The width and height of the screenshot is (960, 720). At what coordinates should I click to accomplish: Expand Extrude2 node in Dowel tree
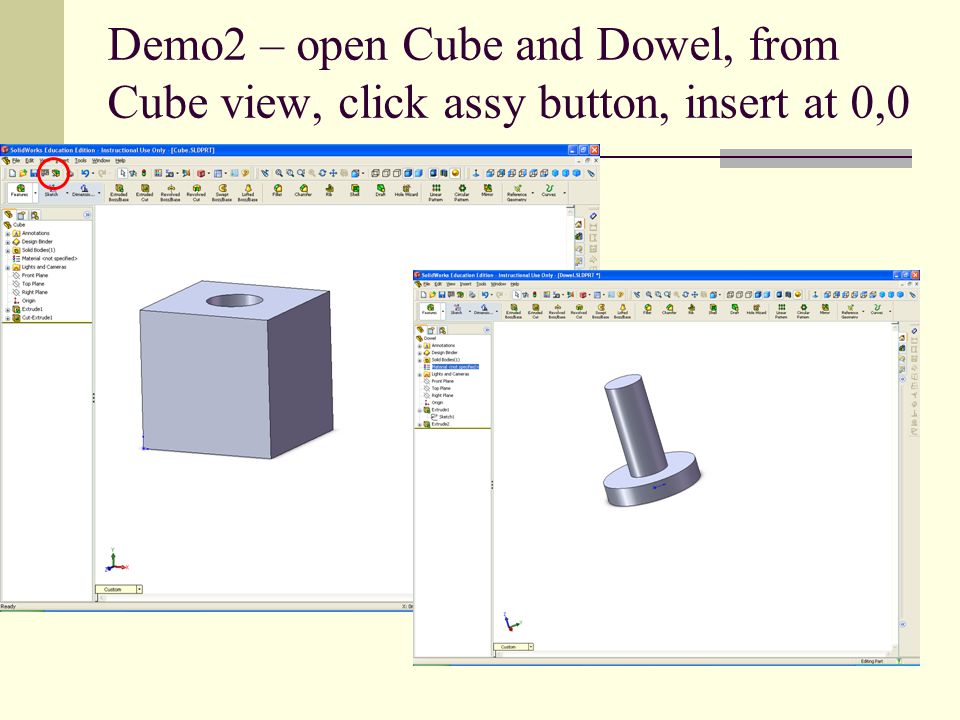click(x=419, y=424)
